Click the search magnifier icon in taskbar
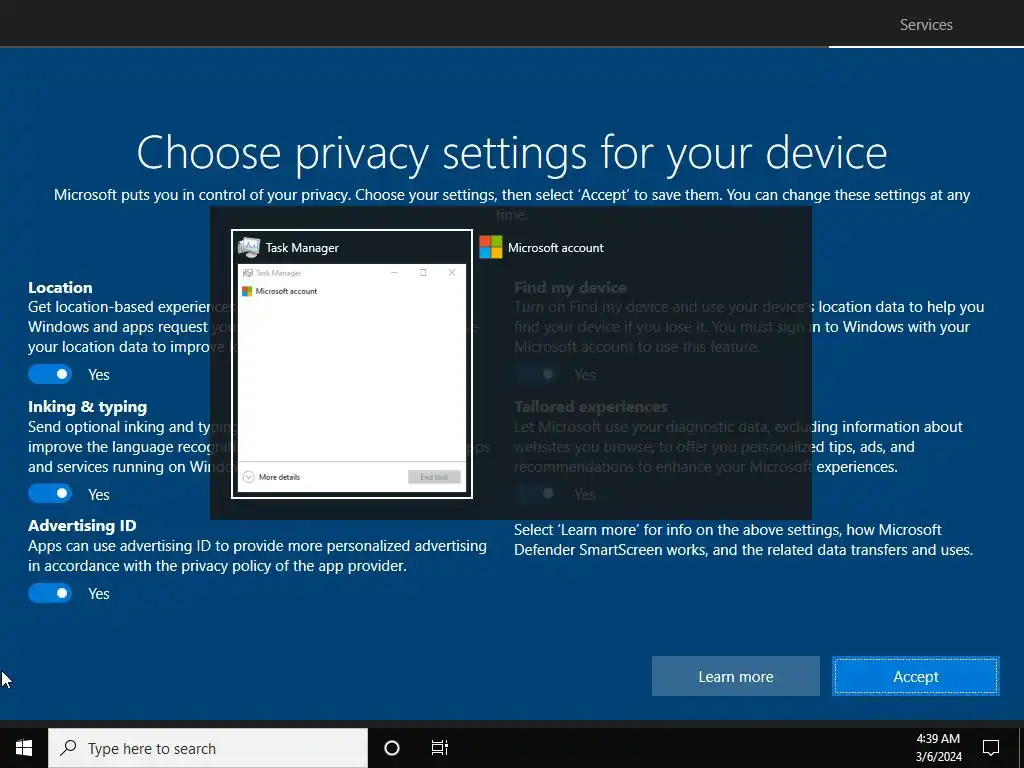Image resolution: width=1024 pixels, height=768 pixels. pyautogui.click(x=68, y=748)
